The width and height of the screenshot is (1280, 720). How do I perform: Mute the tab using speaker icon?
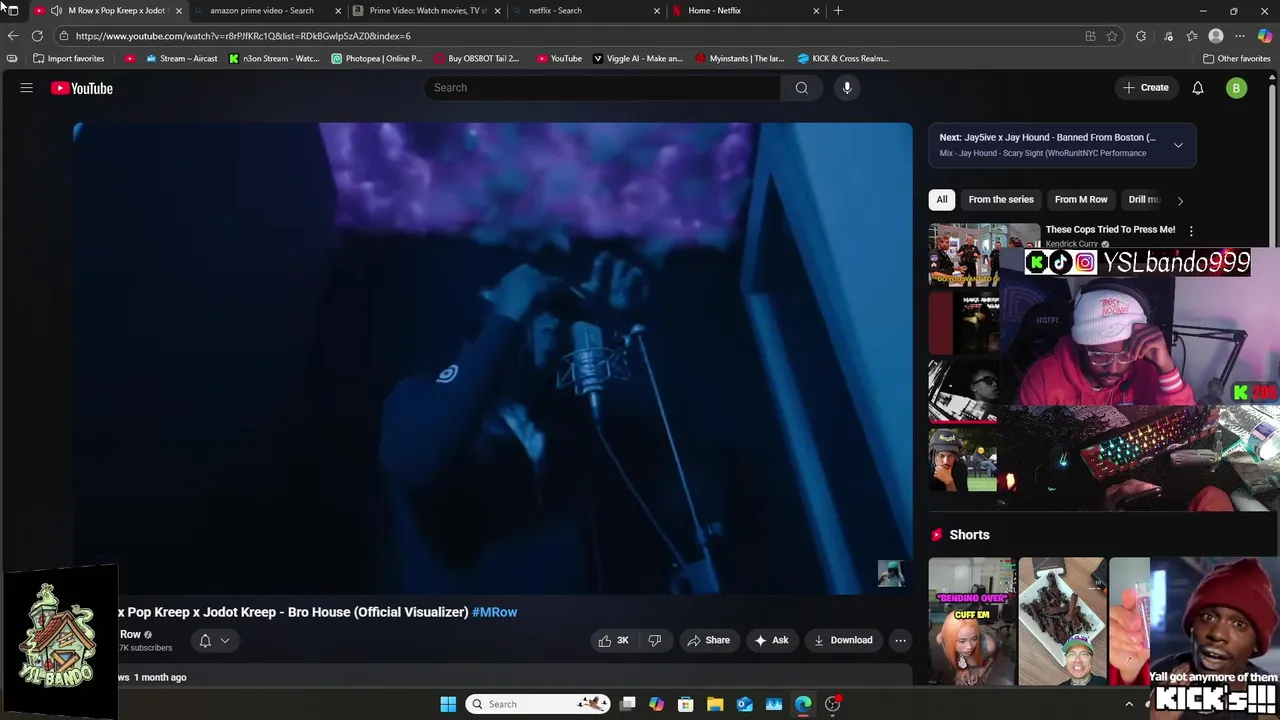coord(56,11)
